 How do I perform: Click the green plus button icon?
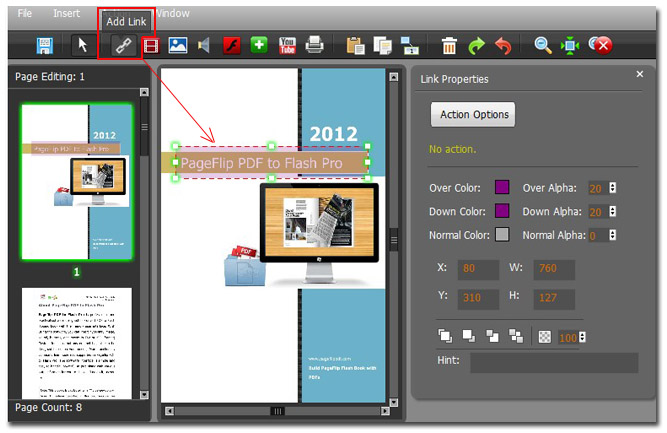[x=259, y=45]
